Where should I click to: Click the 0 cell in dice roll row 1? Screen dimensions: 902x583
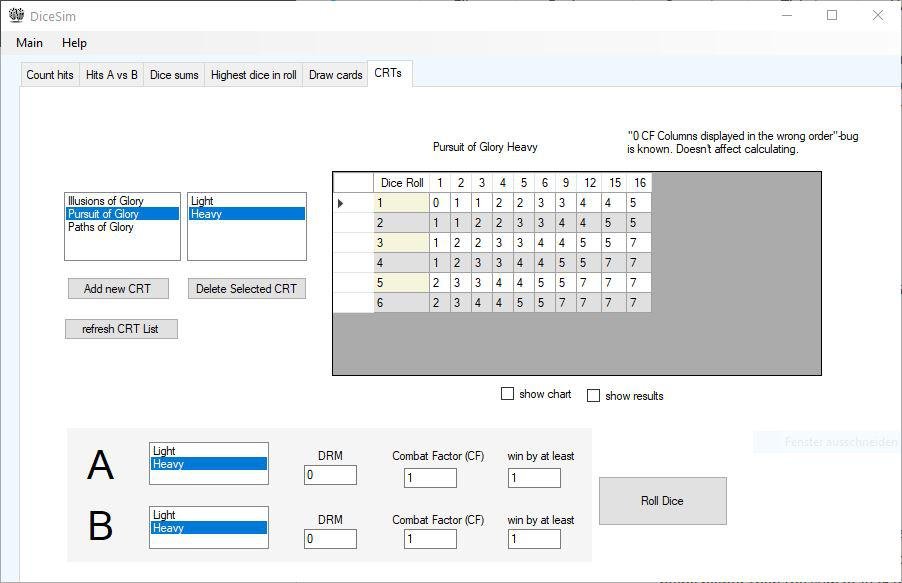point(439,203)
